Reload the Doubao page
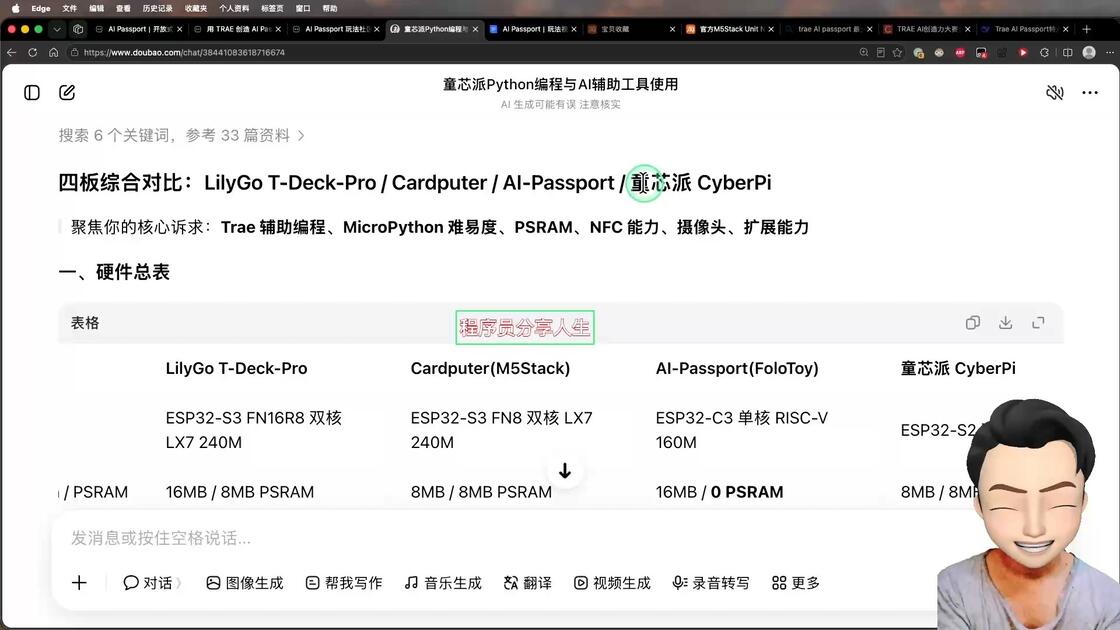Screen dimensions: 1120x630 pyautogui.click(x=32, y=52)
